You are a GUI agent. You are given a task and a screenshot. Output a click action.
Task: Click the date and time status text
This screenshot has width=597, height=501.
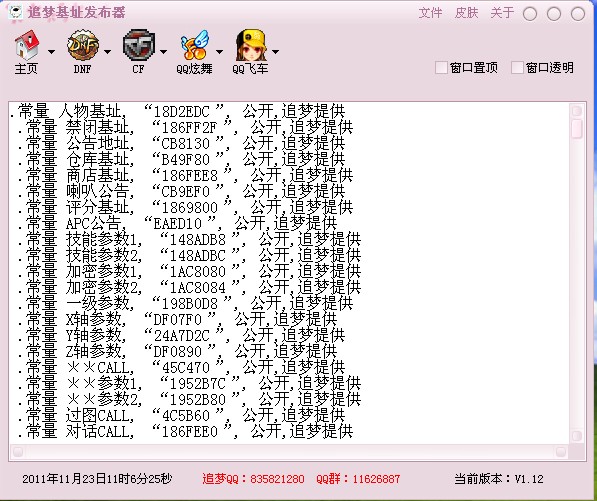(x=97, y=479)
